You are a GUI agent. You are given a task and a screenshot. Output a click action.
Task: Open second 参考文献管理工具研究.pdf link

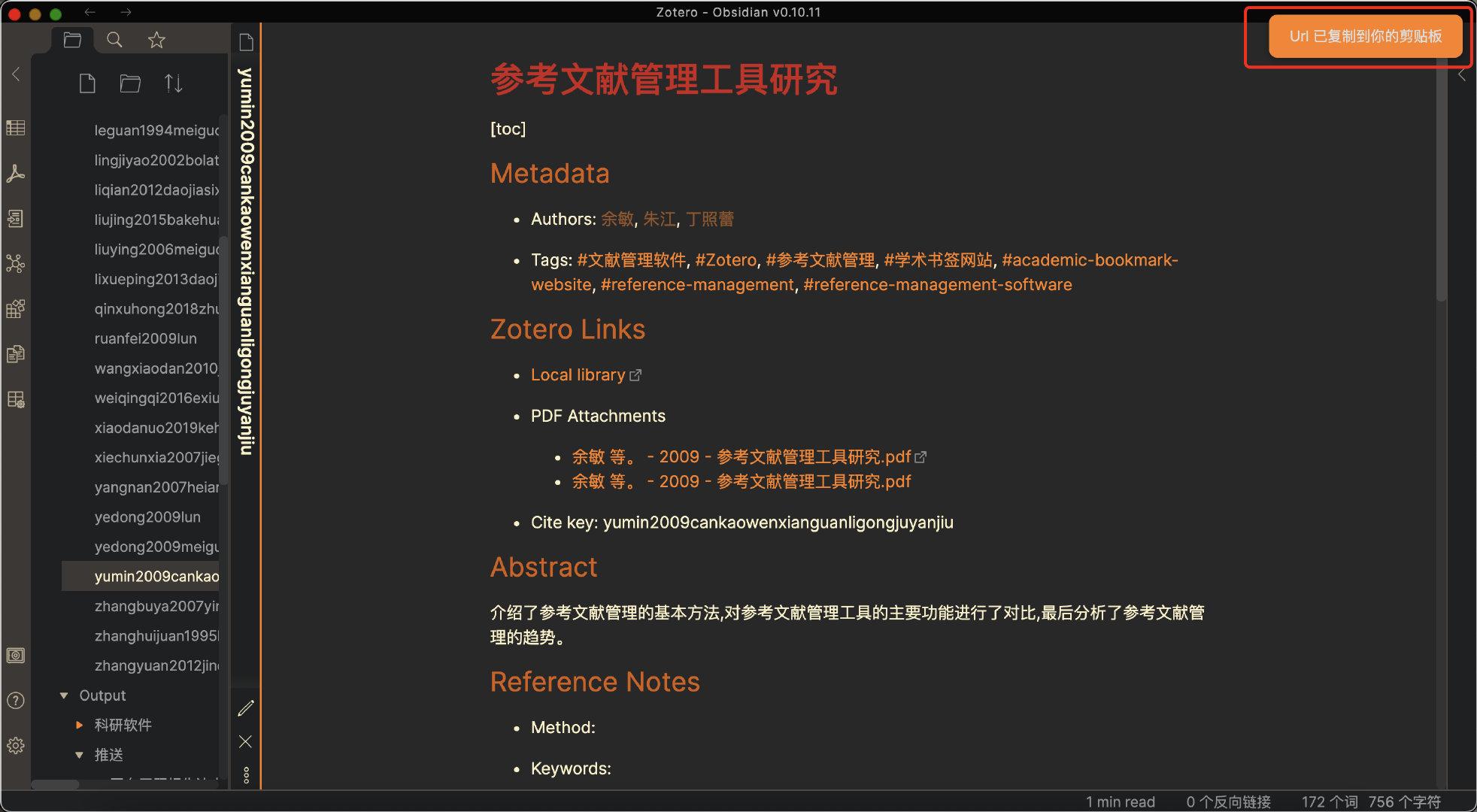coord(742,482)
